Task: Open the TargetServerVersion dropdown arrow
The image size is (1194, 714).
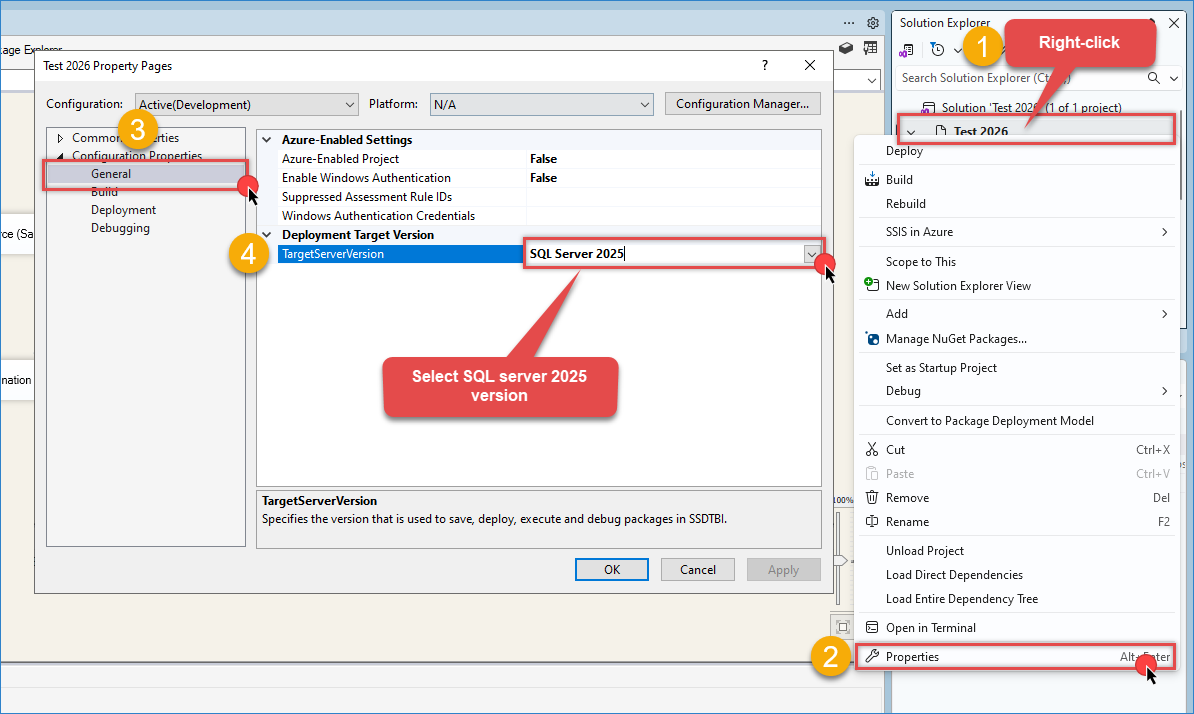Action: (x=811, y=255)
